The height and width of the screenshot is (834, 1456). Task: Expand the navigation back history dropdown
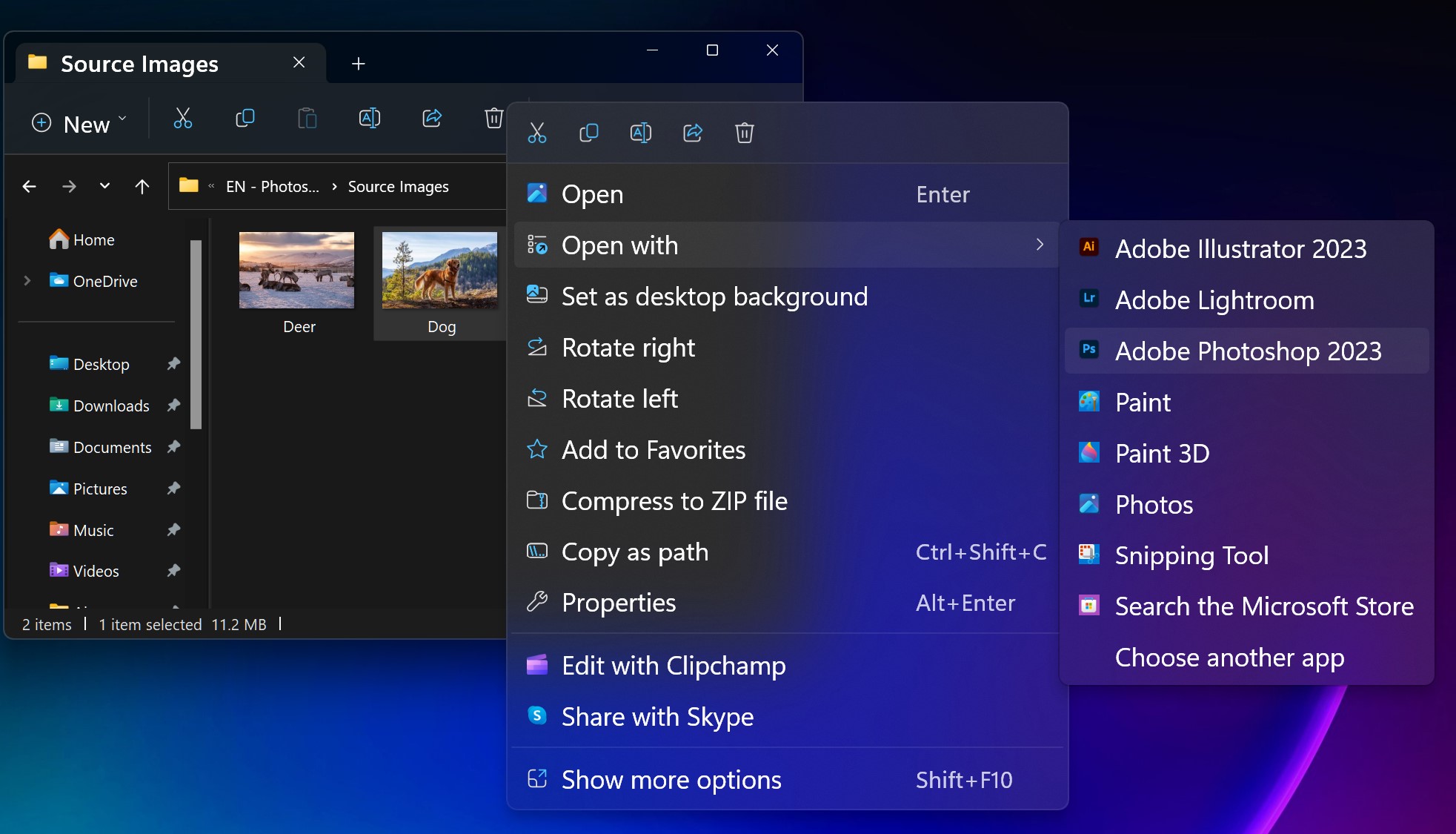(104, 186)
